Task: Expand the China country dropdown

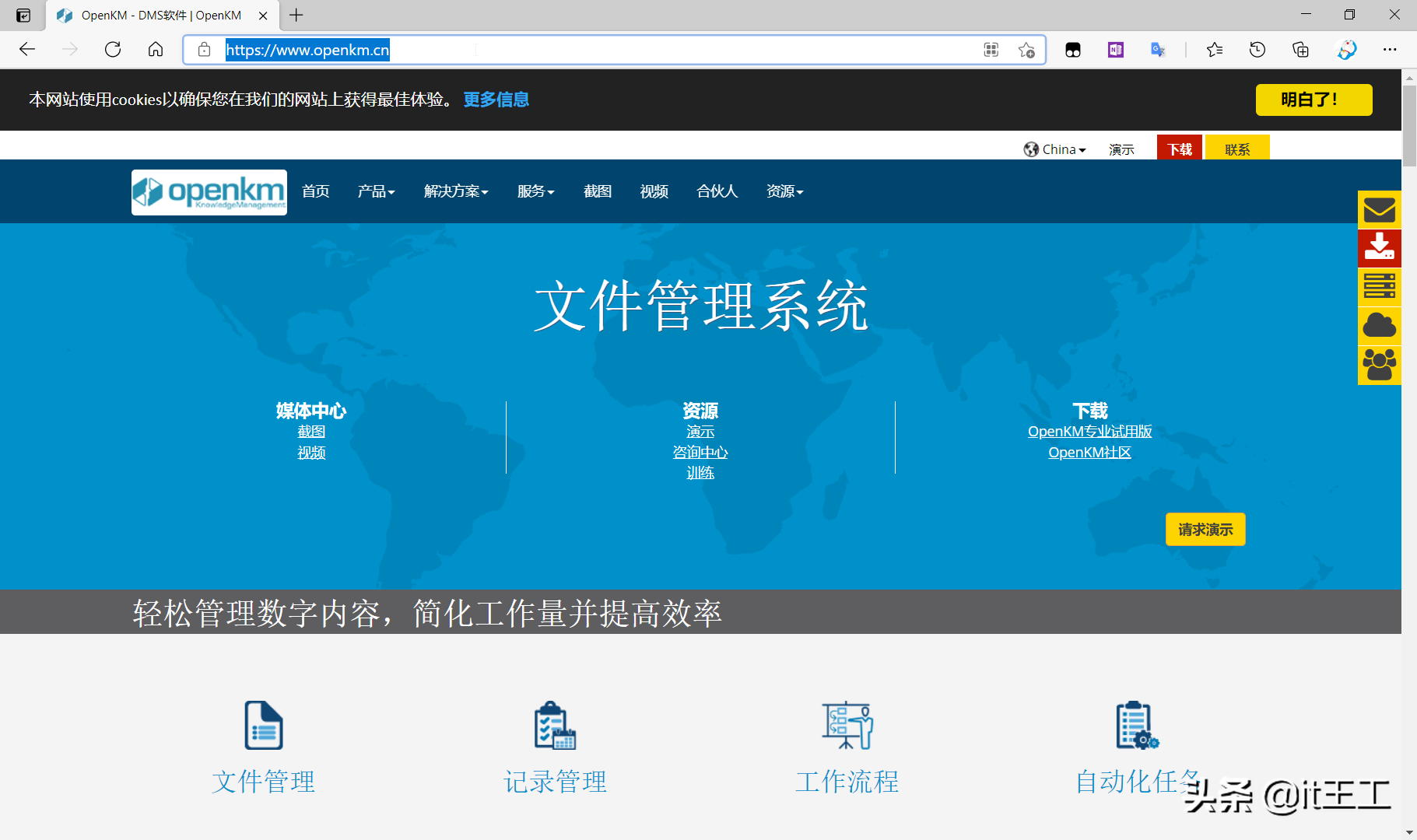Action: (1054, 149)
